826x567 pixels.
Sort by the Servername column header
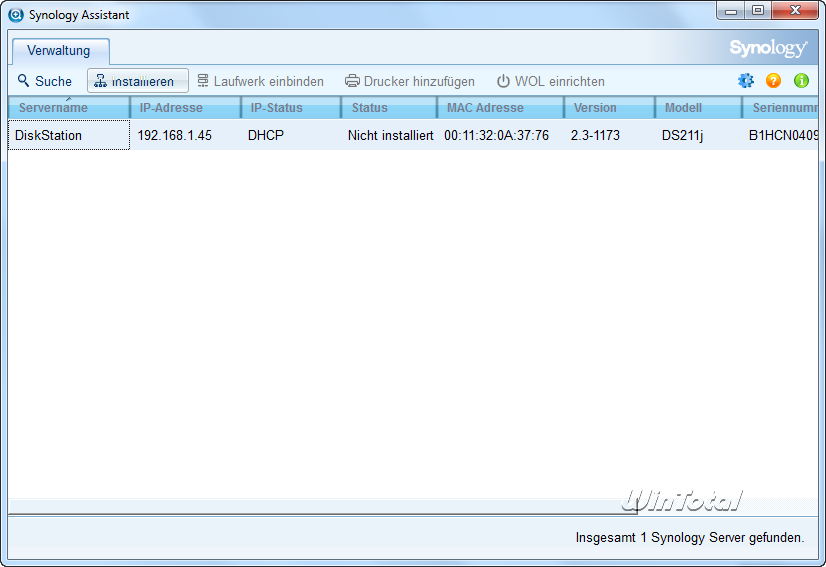tap(68, 107)
